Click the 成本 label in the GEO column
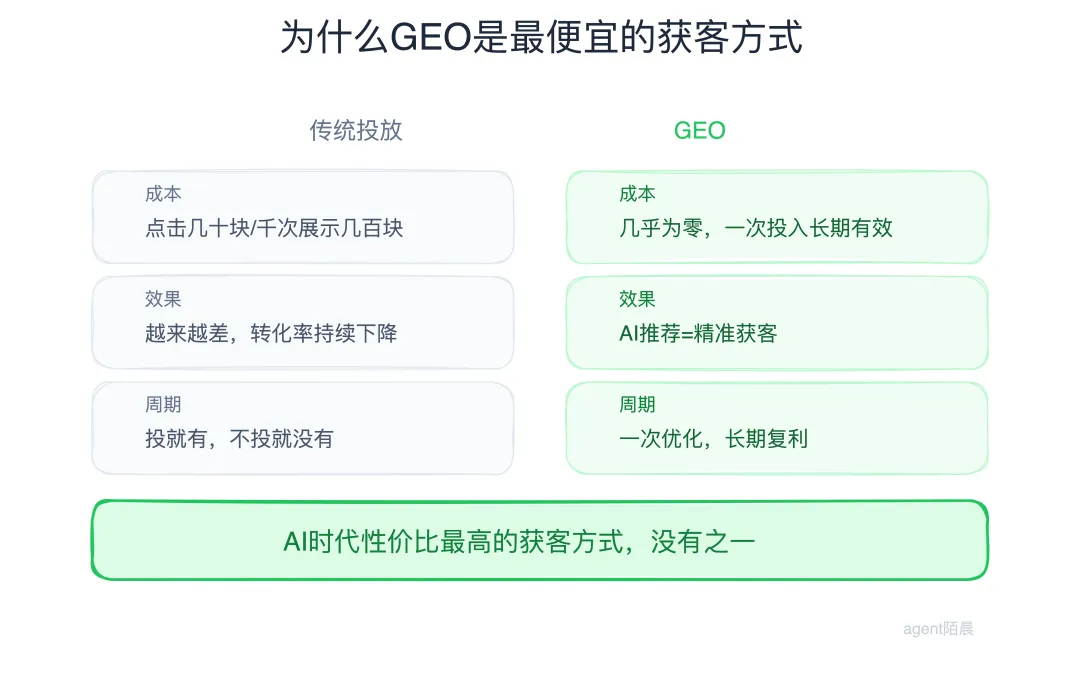 tap(637, 194)
